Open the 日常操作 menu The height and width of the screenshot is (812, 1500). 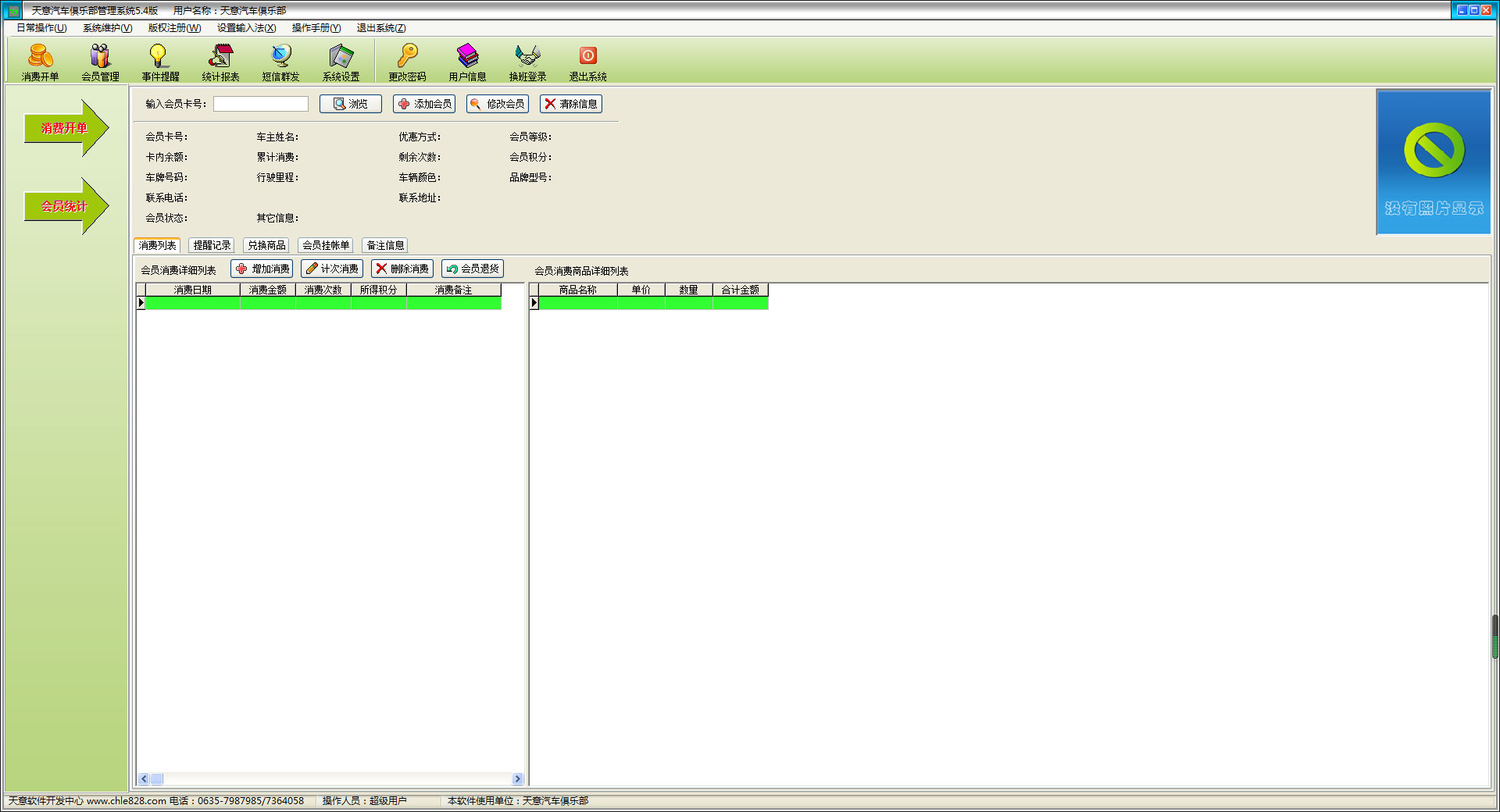coord(41,28)
